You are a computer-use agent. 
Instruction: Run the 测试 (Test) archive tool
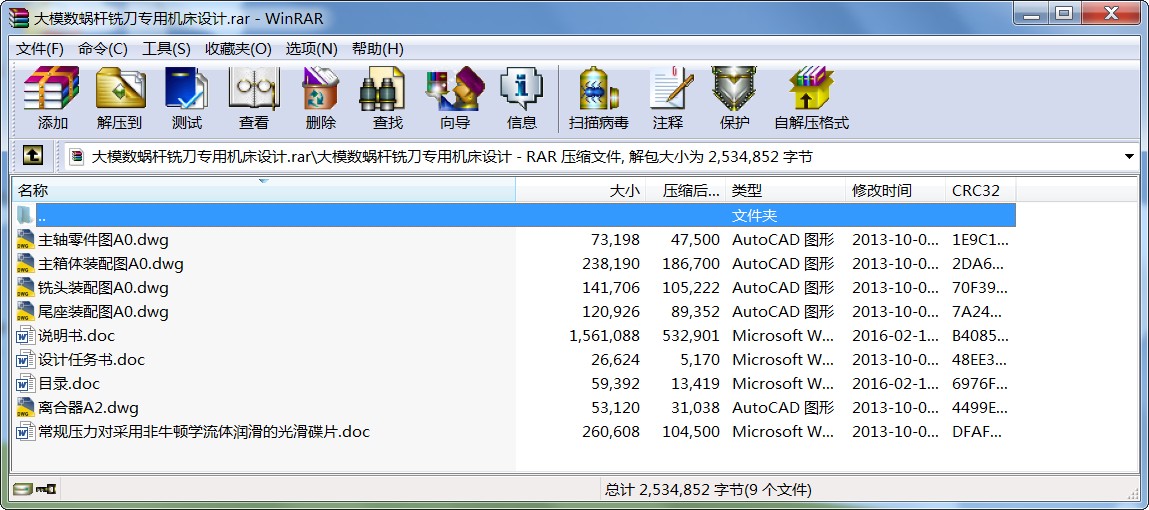click(186, 98)
